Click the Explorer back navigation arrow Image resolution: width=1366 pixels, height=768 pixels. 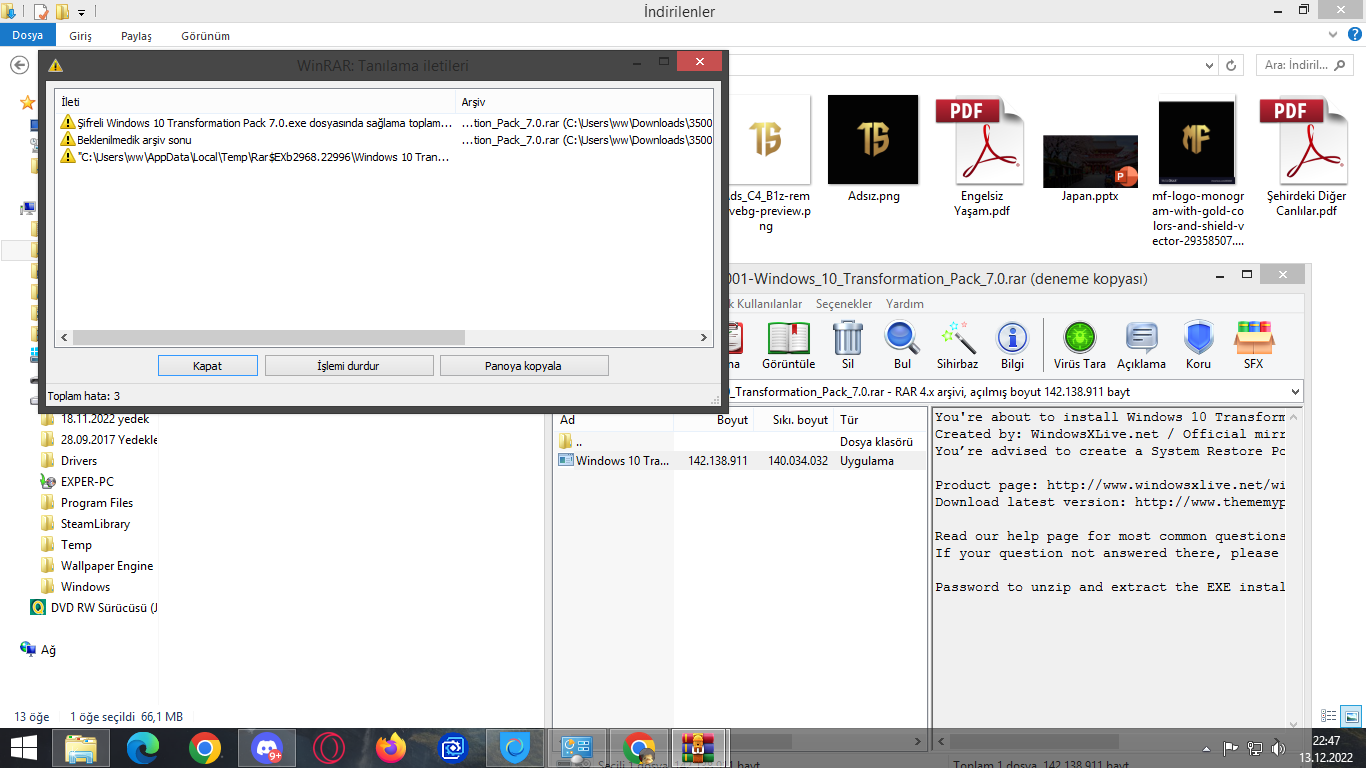pyautogui.click(x=18, y=65)
